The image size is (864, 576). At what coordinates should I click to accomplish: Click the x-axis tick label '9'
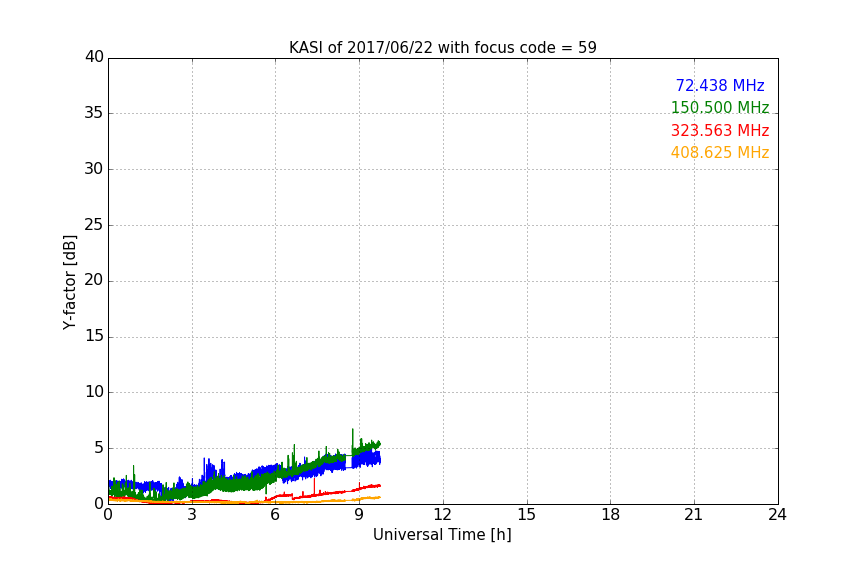click(359, 515)
